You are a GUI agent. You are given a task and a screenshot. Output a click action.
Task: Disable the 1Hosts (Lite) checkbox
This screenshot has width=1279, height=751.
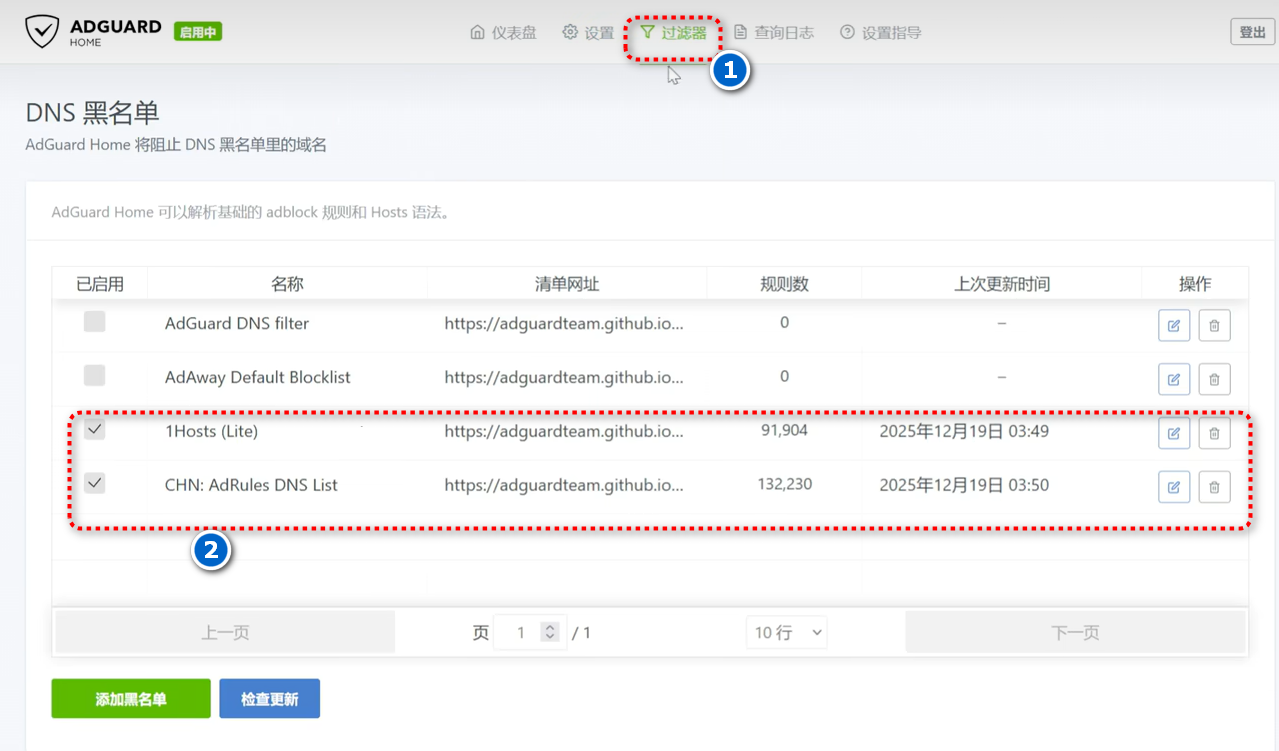pos(94,430)
